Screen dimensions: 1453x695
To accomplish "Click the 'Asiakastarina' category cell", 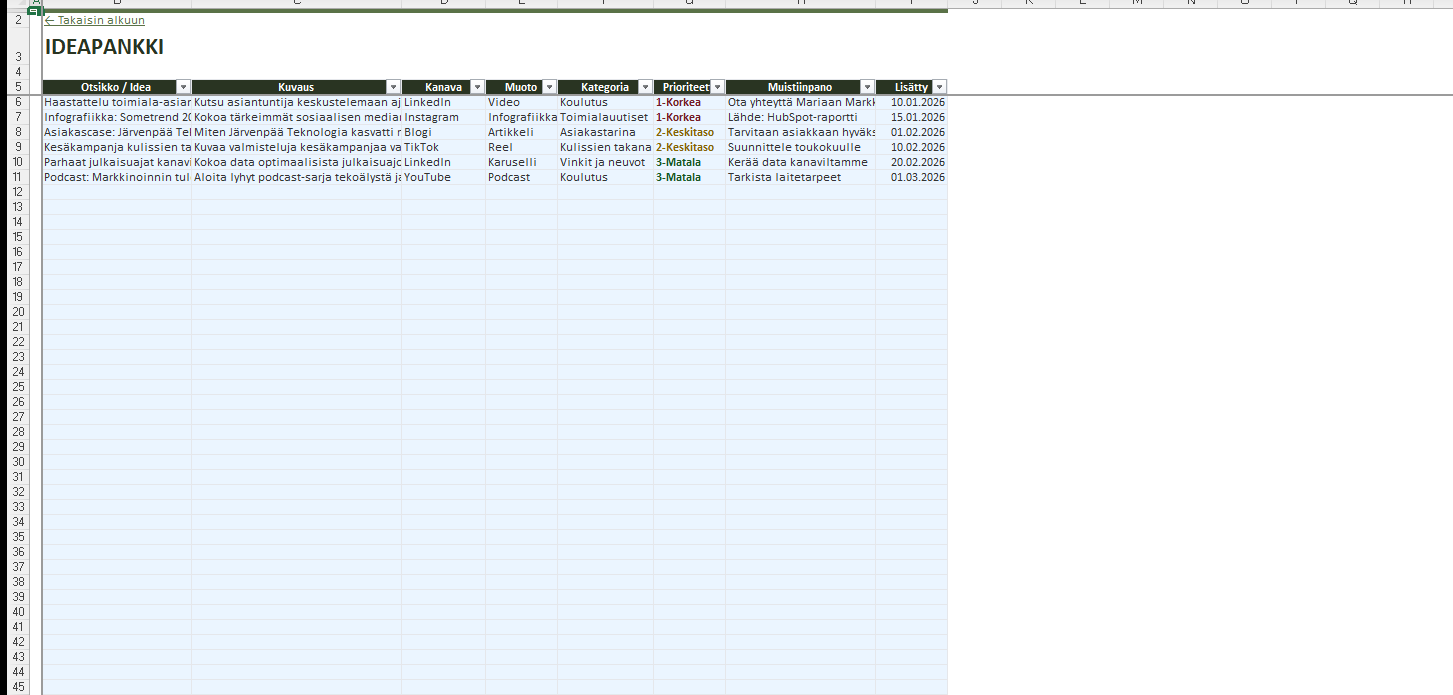I will [605, 132].
